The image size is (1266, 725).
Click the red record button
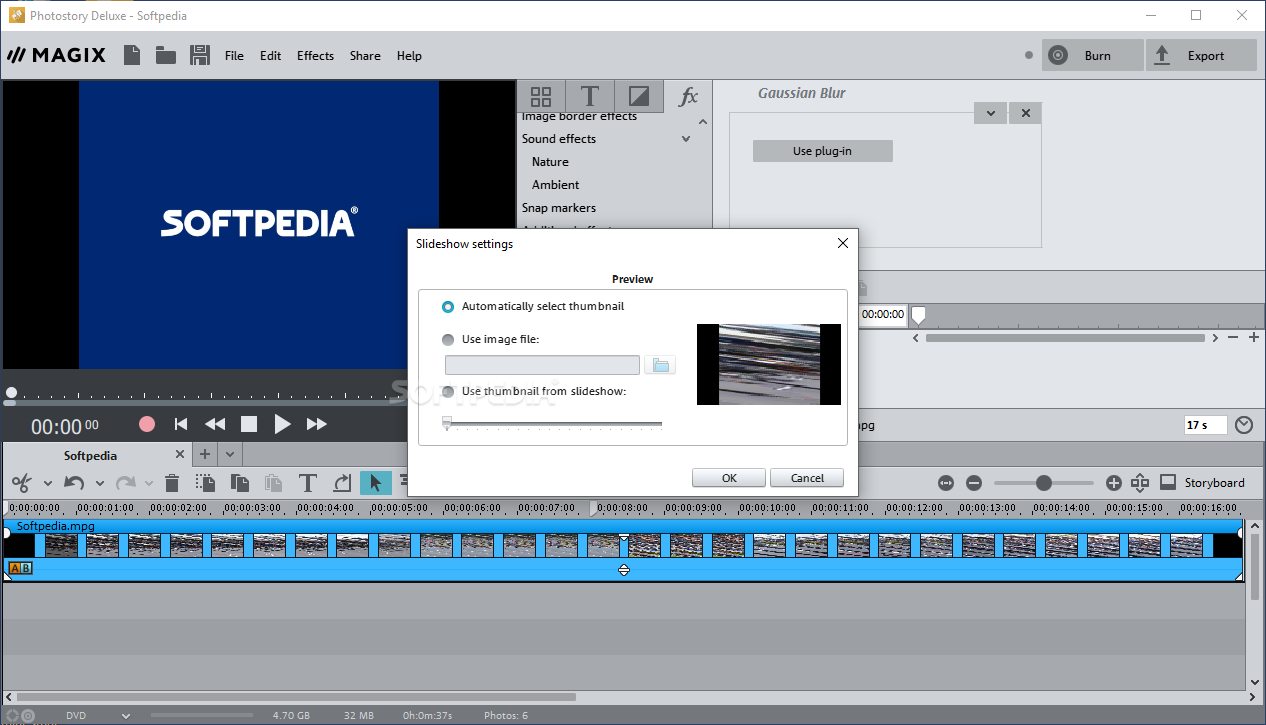click(x=147, y=424)
